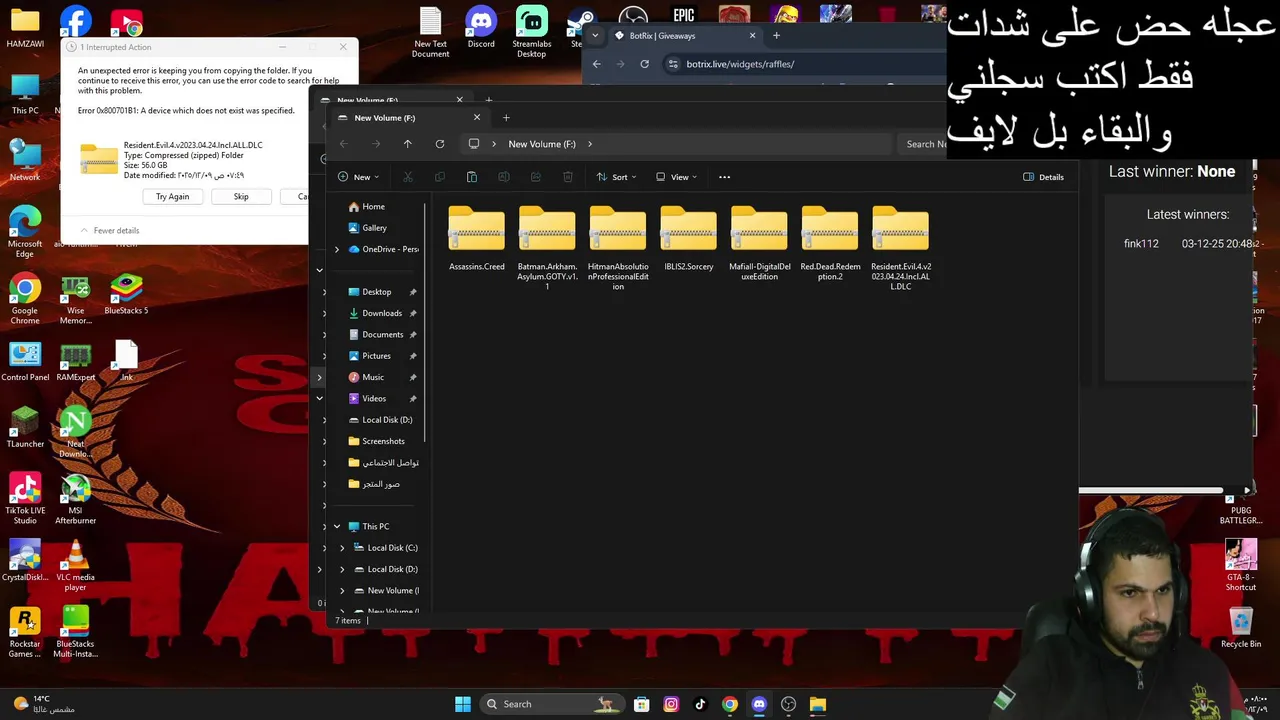Expand Local Disk (D:) under This PC

click(x=342, y=569)
